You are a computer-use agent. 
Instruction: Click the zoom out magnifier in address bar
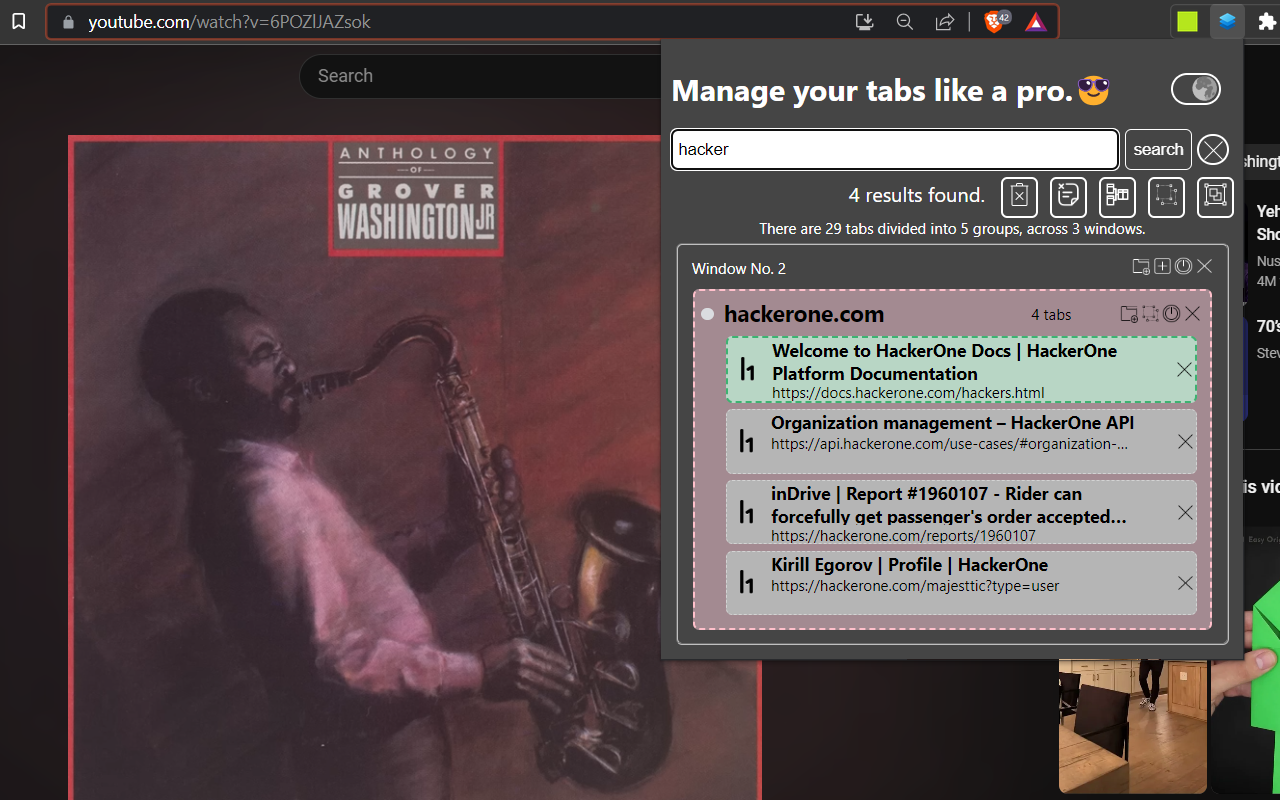[905, 21]
